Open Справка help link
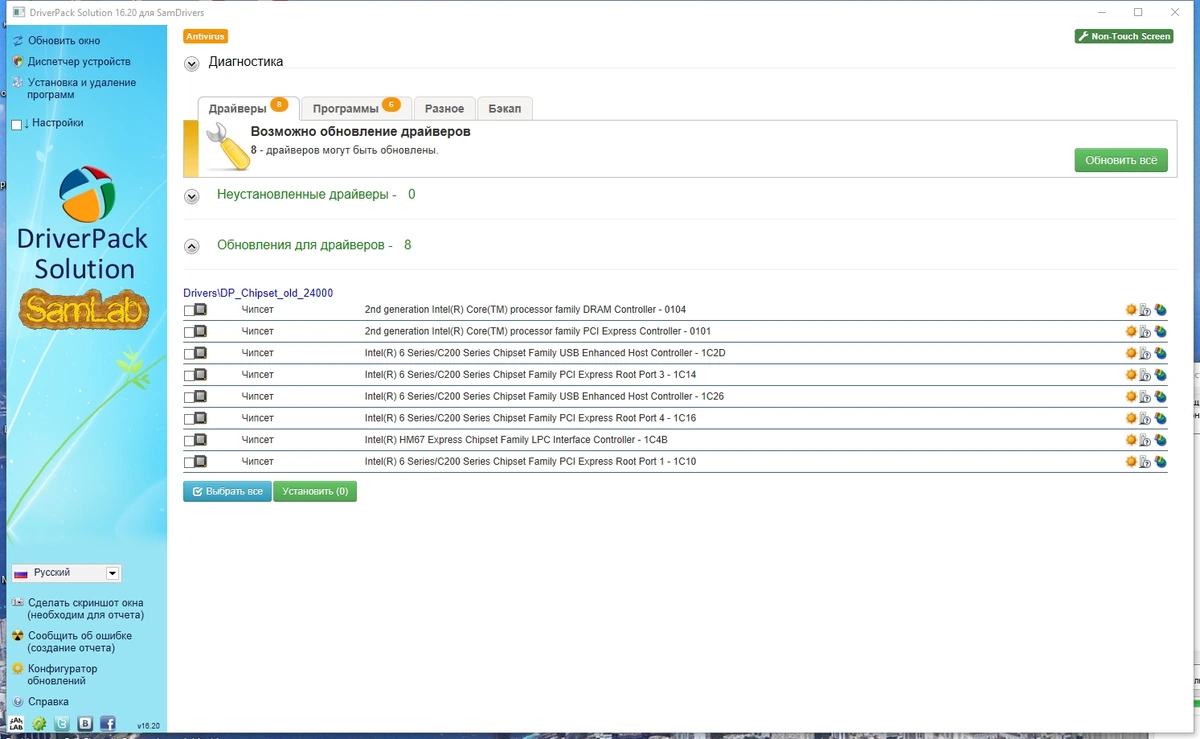 point(48,702)
